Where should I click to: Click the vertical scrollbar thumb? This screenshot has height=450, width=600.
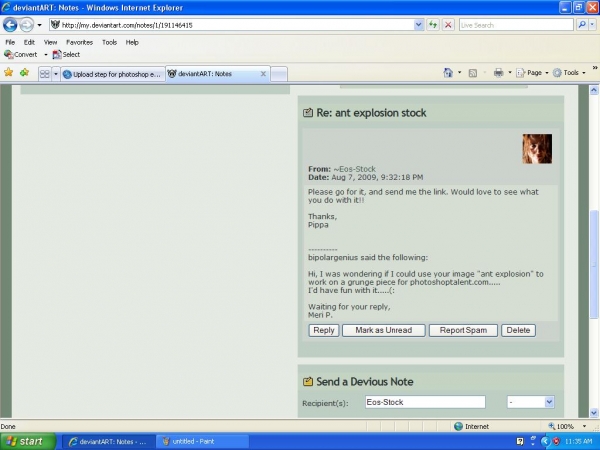tap(593, 264)
